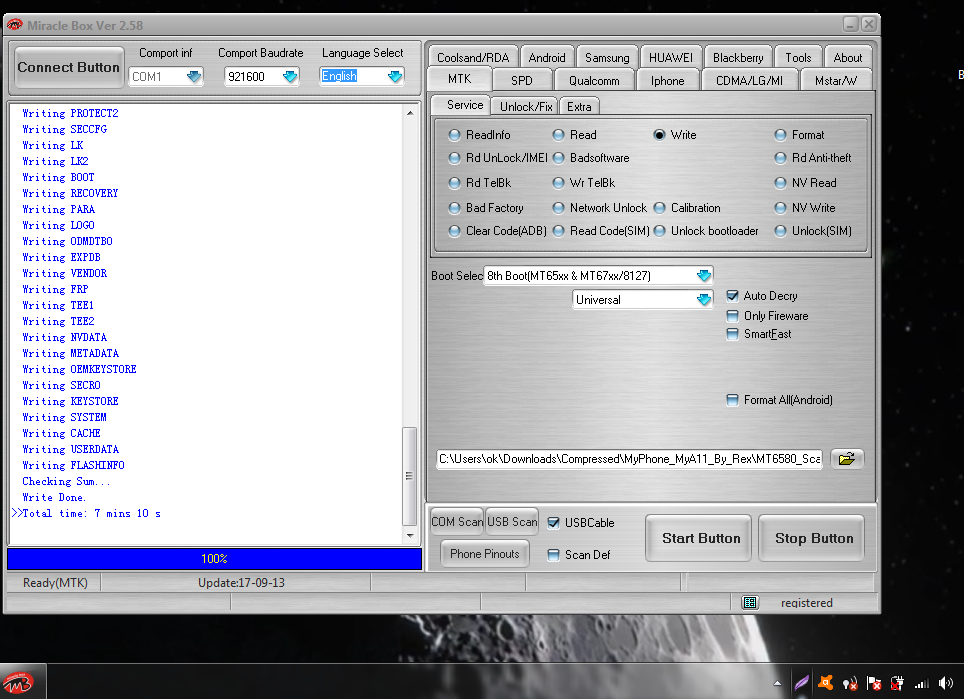Open the Extra sub-tab
Screen dimensions: 964x699
(579, 106)
